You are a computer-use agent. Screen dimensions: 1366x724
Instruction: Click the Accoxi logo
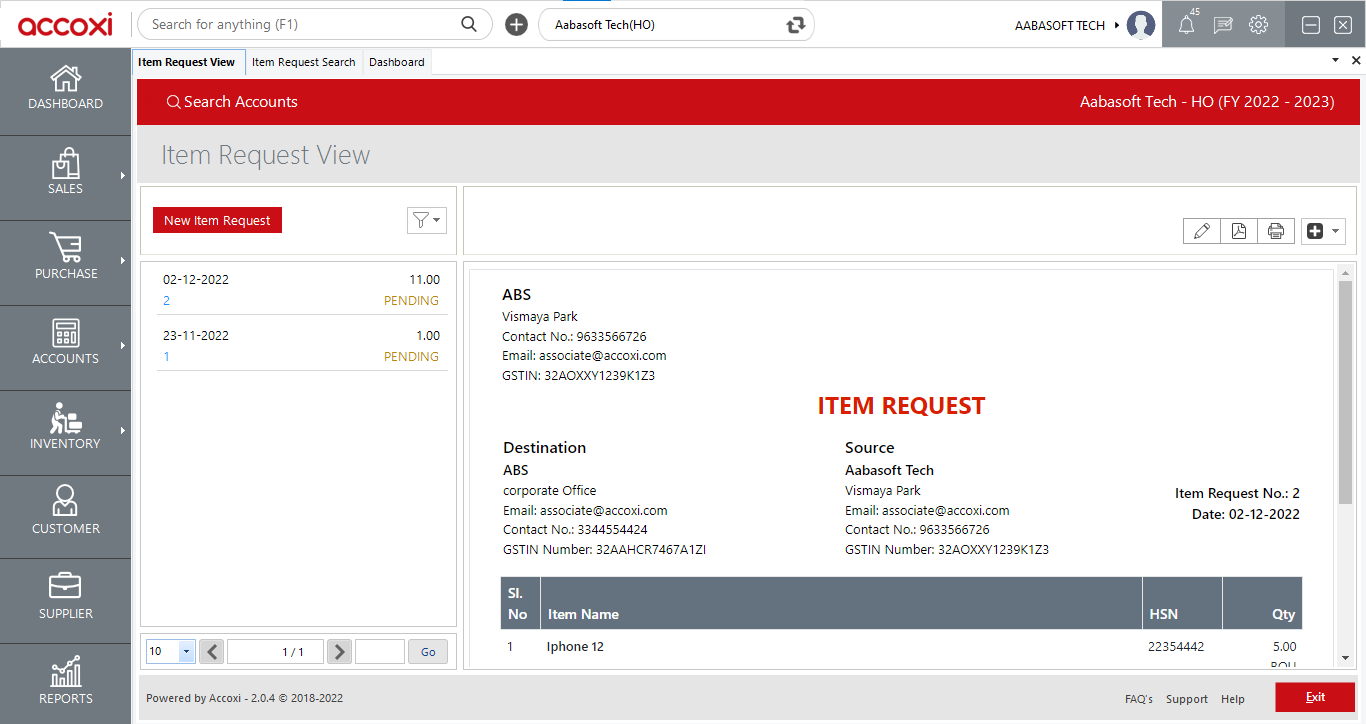point(65,25)
